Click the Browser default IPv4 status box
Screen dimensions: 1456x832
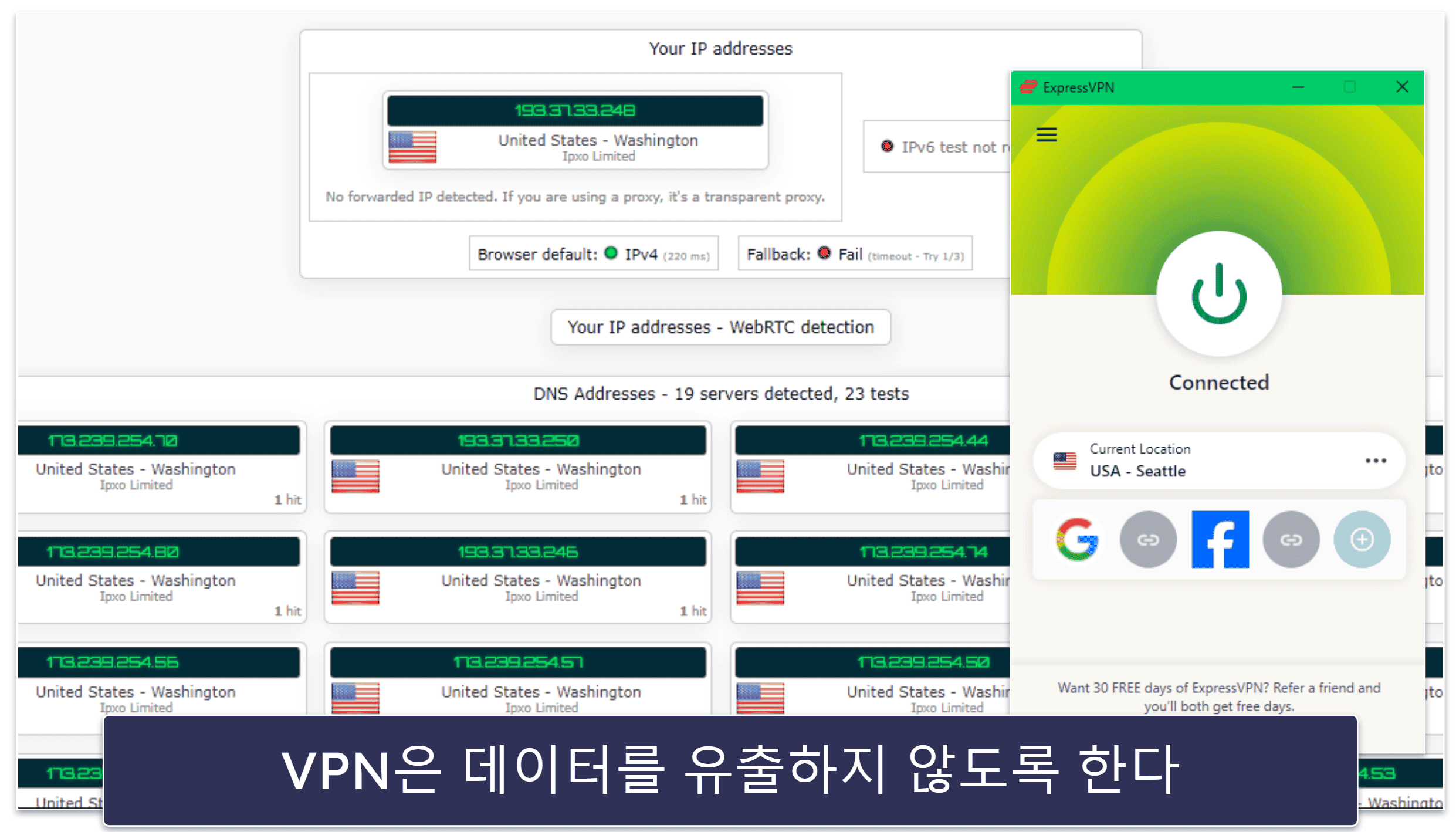click(594, 254)
